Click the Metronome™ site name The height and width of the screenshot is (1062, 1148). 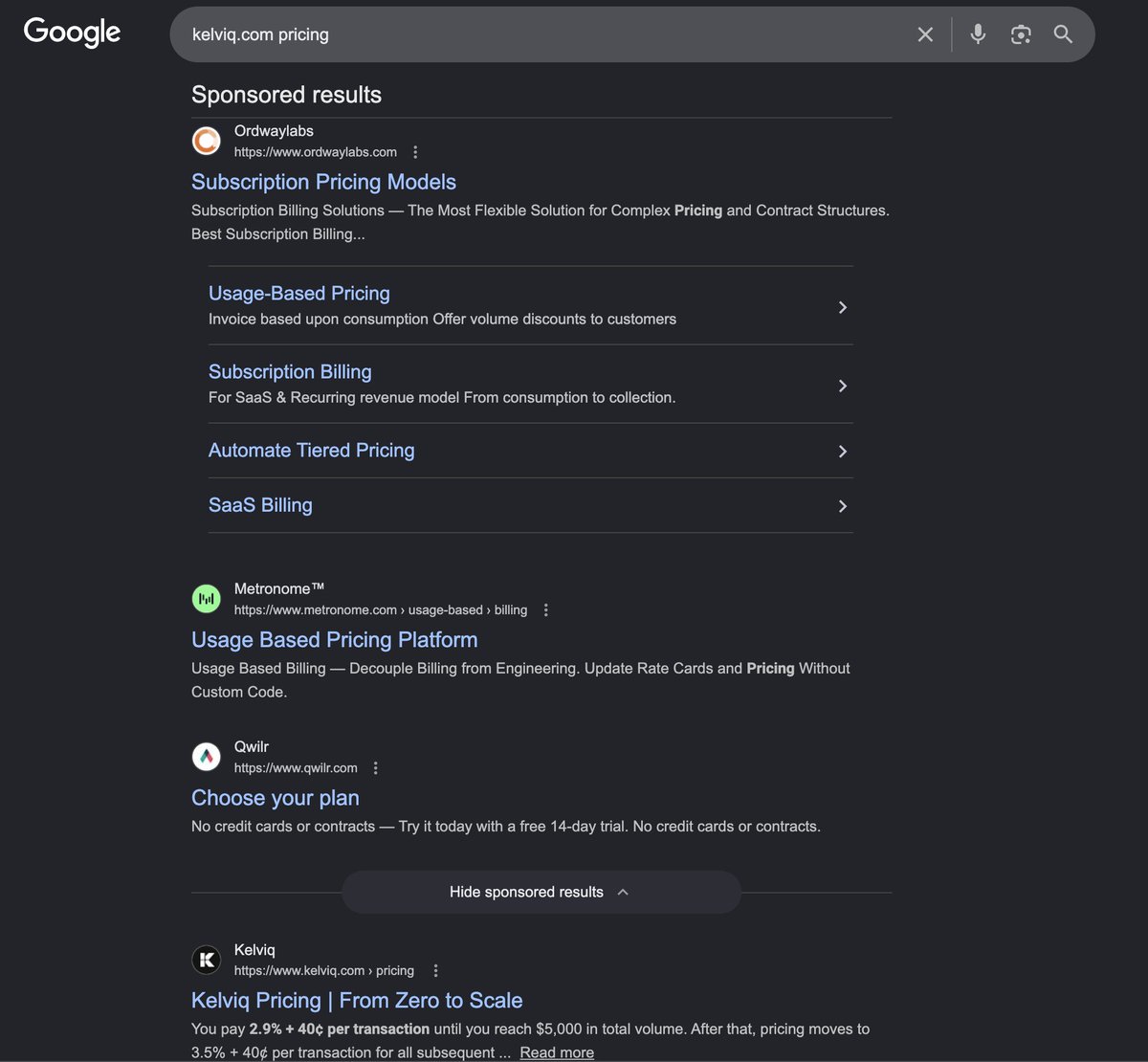tap(279, 589)
